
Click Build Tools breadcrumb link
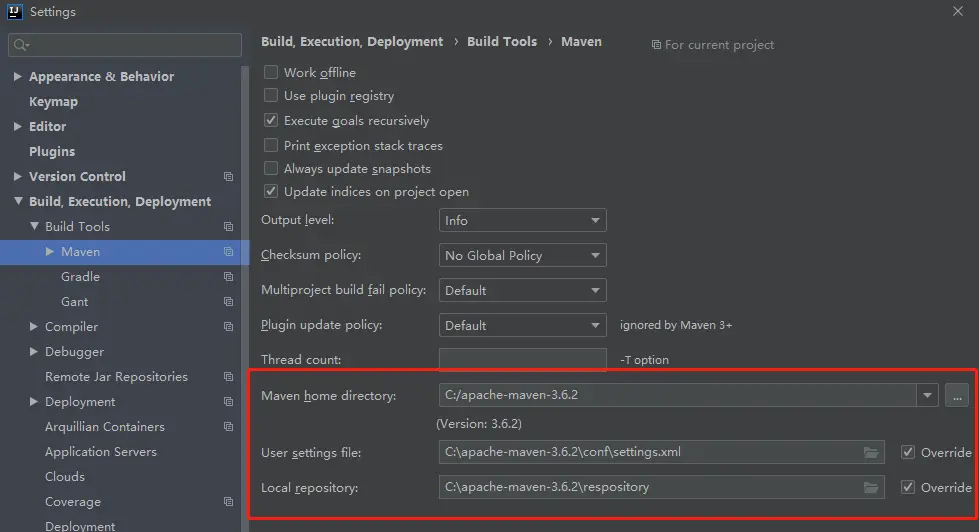pyautogui.click(x=501, y=42)
